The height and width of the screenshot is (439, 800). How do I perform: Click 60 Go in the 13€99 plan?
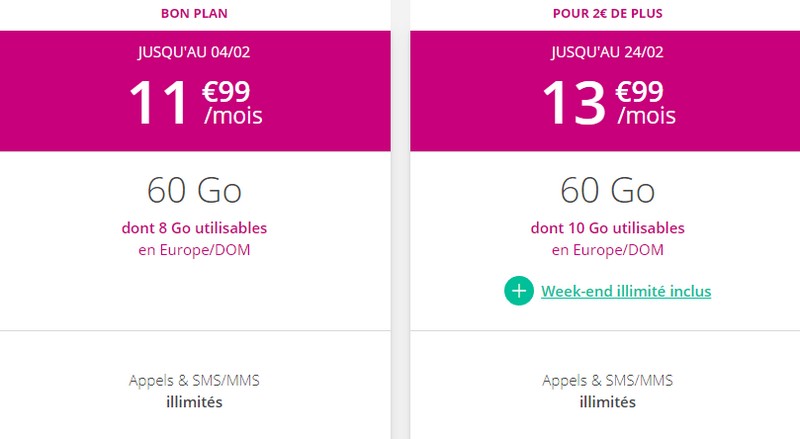pos(608,190)
